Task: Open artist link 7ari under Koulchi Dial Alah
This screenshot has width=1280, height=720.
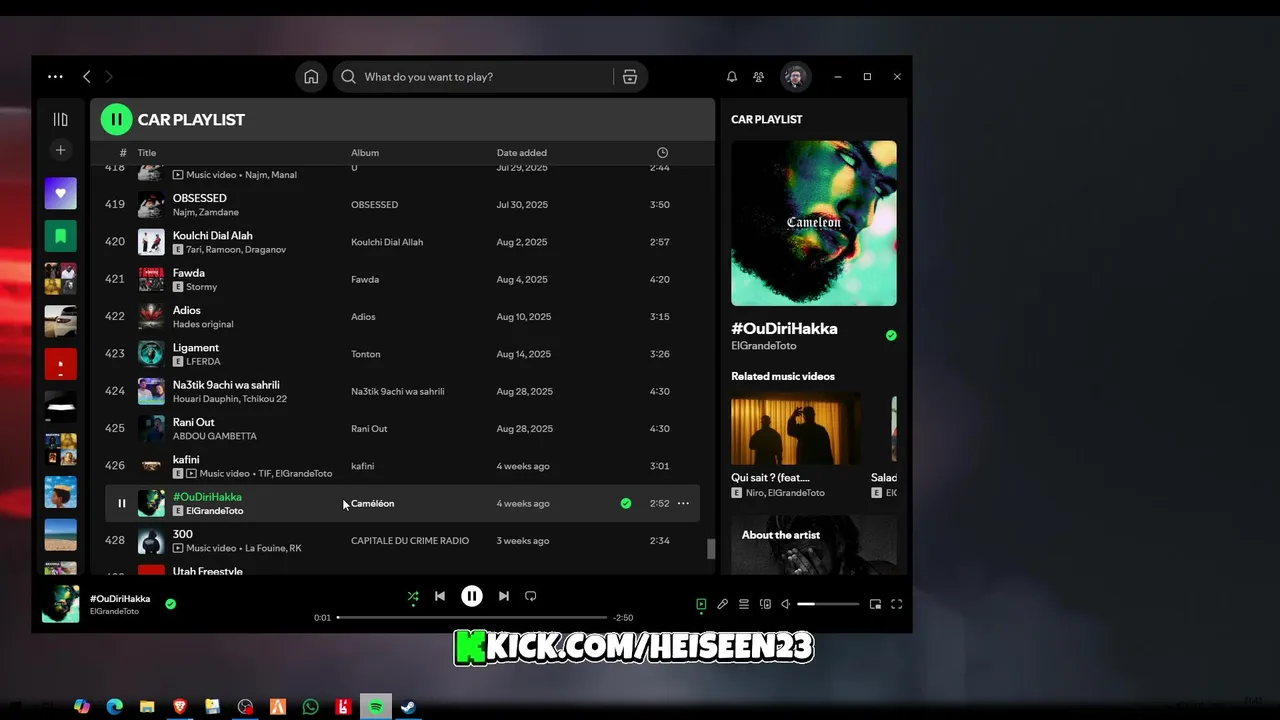Action: tap(195, 249)
